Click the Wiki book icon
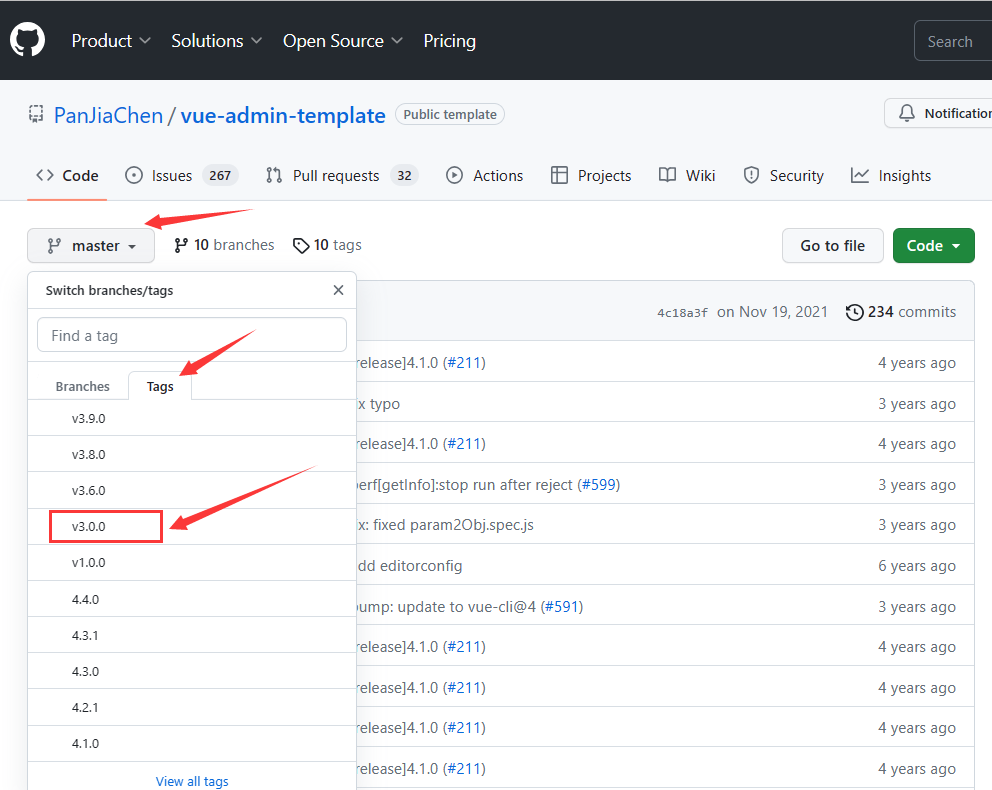The width and height of the screenshot is (992, 790). (x=667, y=175)
